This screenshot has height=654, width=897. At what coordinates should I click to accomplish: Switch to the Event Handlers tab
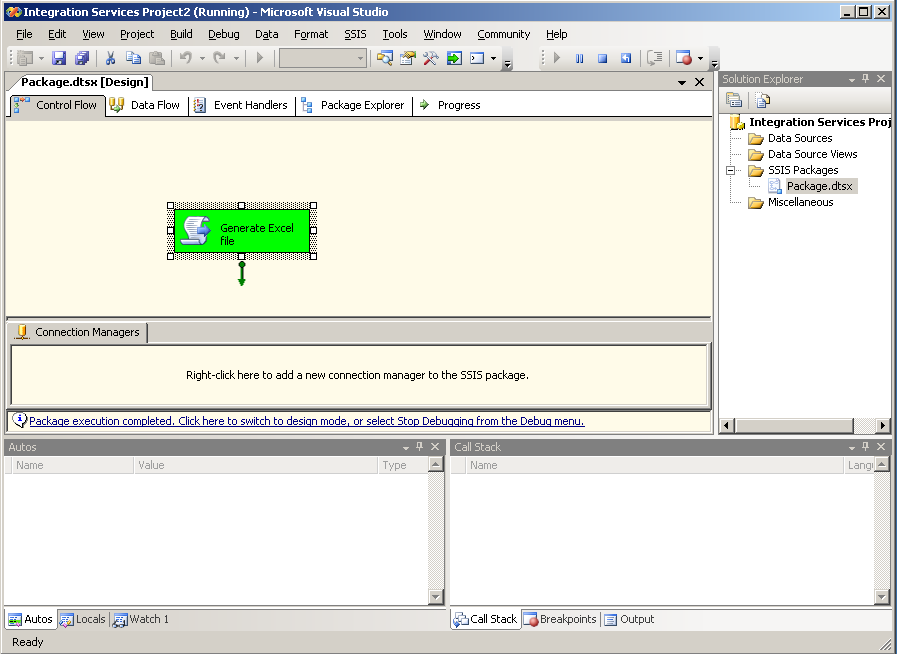(241, 105)
